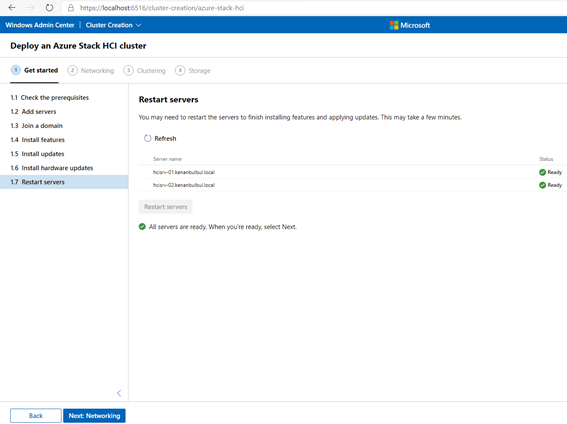567x424 pixels.
Task: Click the Back button
Action: tap(36, 416)
